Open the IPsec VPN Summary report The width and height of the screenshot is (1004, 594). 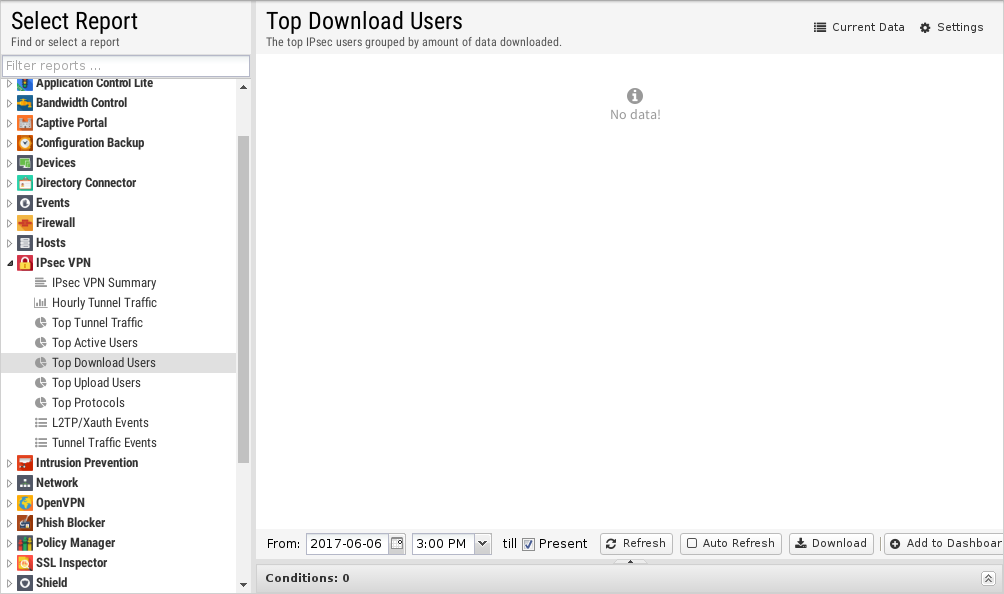point(104,282)
